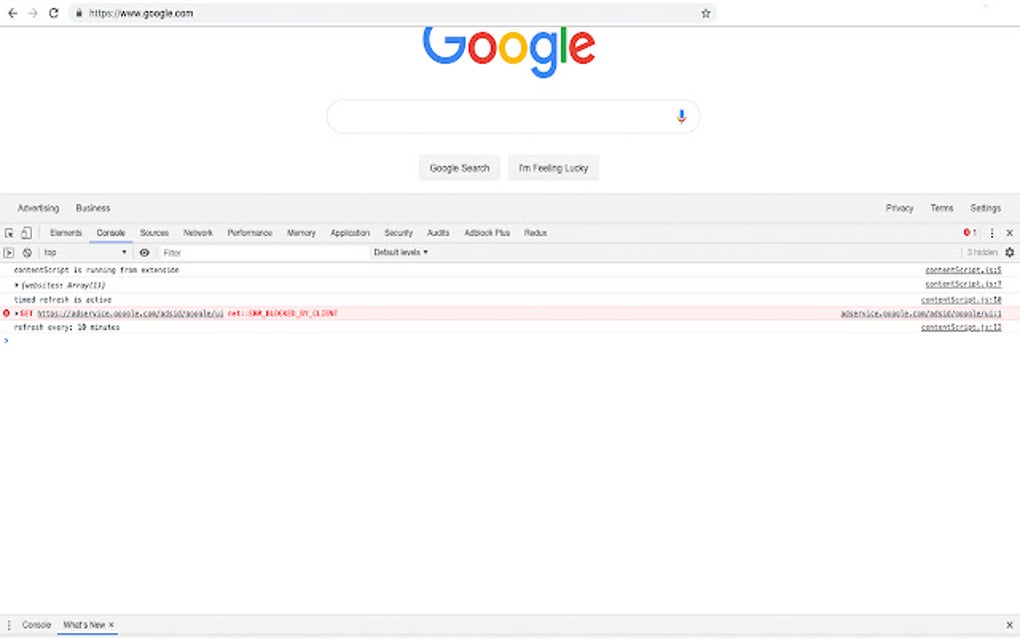The height and width of the screenshot is (638, 1020).
Task: Click the I'm Feeling Lucky button
Action: (x=552, y=167)
